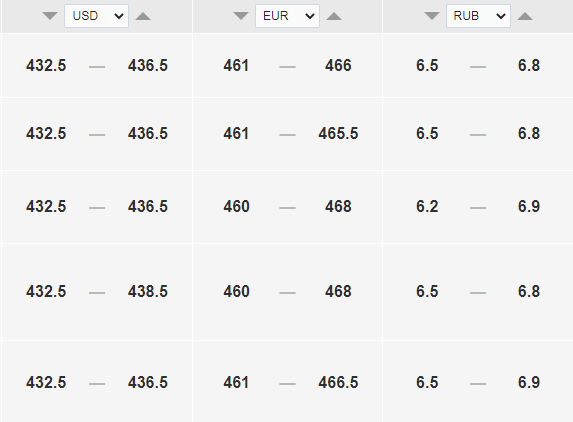This screenshot has width=573, height=422.
Task: Sort RUB sell rate ascending arrow
Action: coord(525,16)
